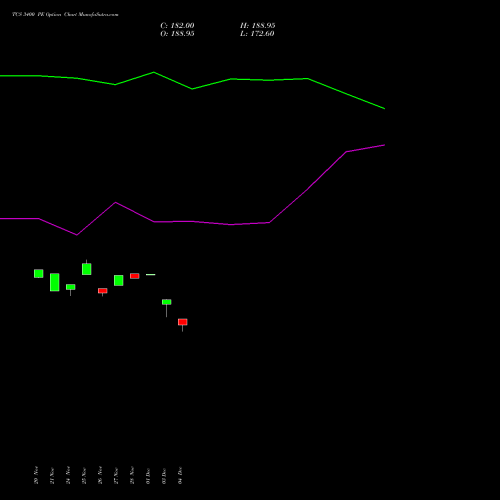
Task: Click the open price value O: 188.95
Action: (x=177, y=34)
